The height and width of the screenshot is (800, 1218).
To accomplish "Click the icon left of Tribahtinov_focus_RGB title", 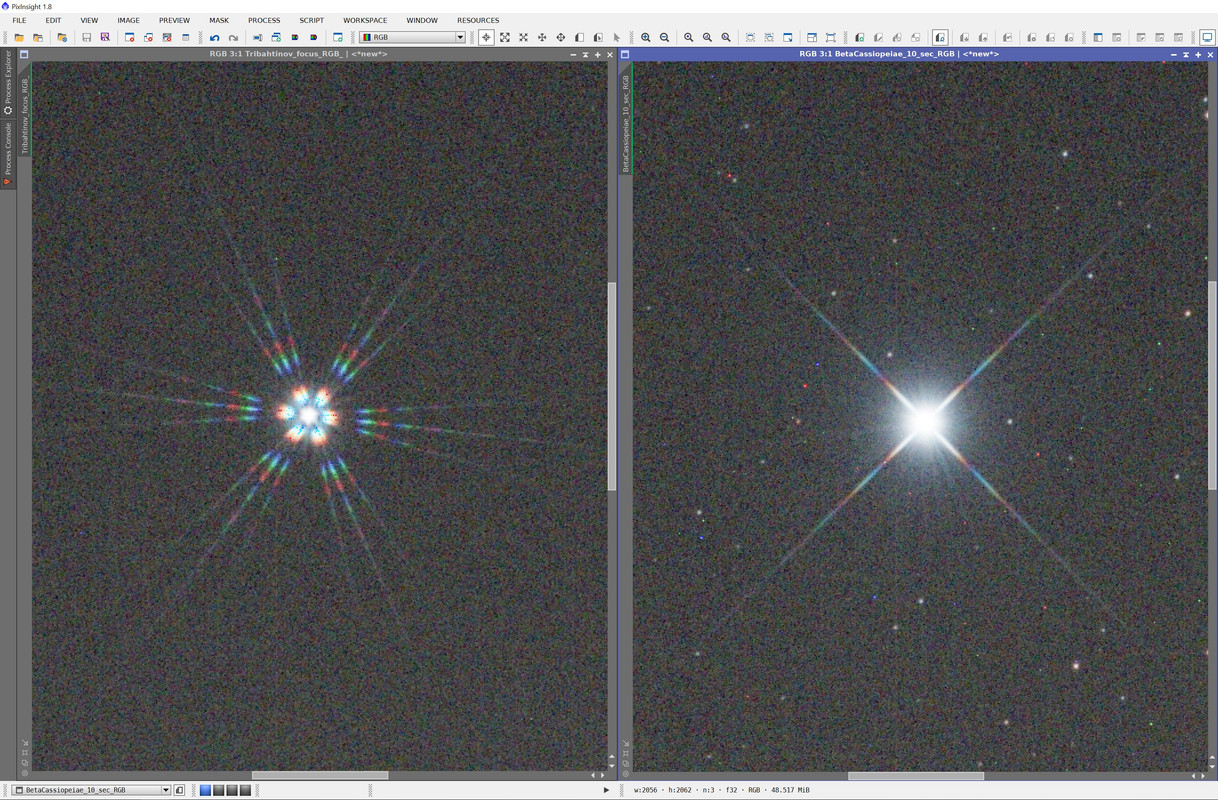I will pos(24,54).
